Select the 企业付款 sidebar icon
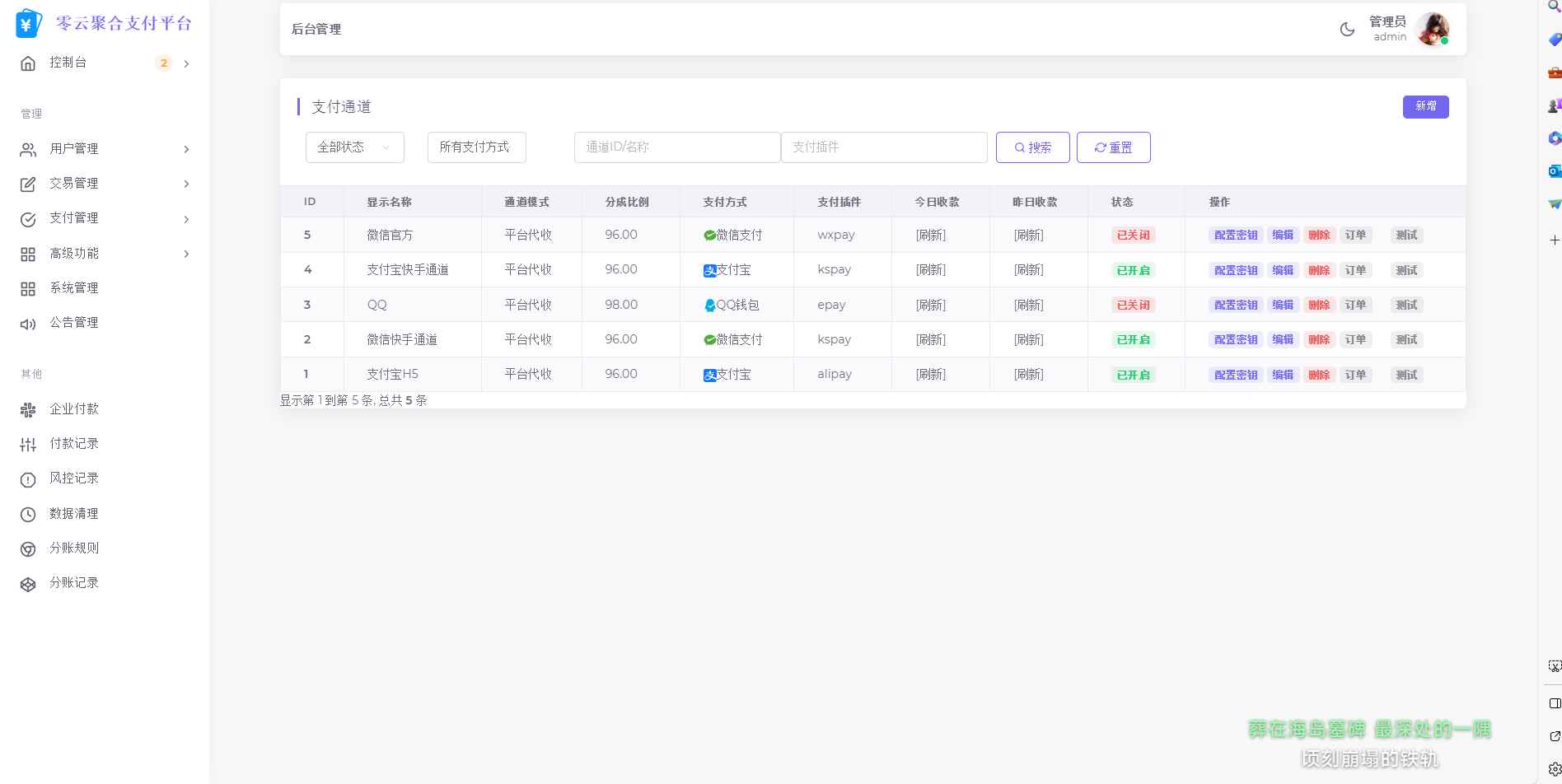The image size is (1562, 784). 28,408
